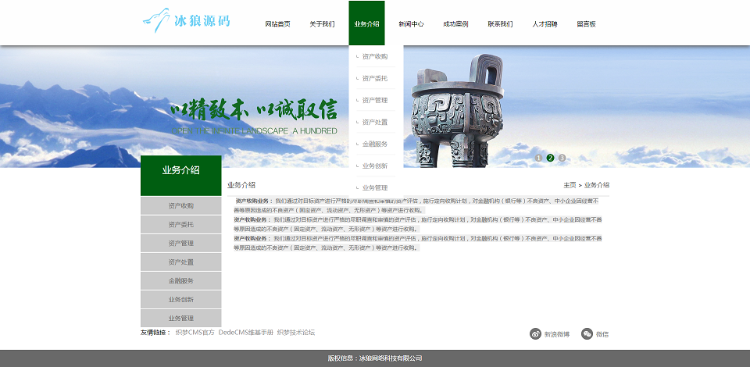Click the 冰狼源码 wolf logo

(x=187, y=21)
